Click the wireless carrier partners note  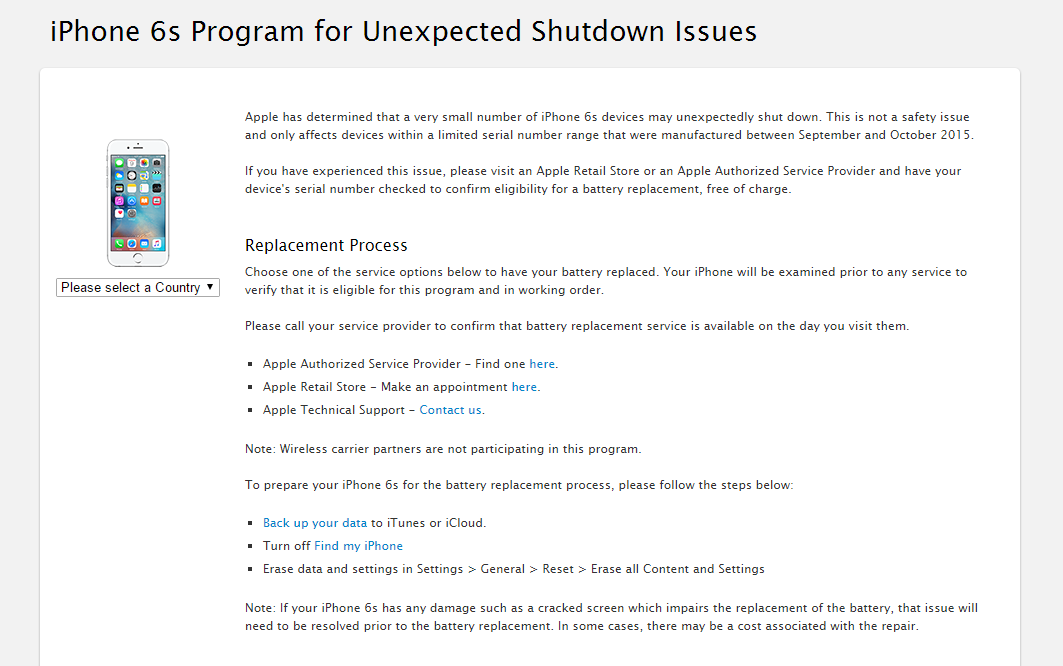(443, 449)
